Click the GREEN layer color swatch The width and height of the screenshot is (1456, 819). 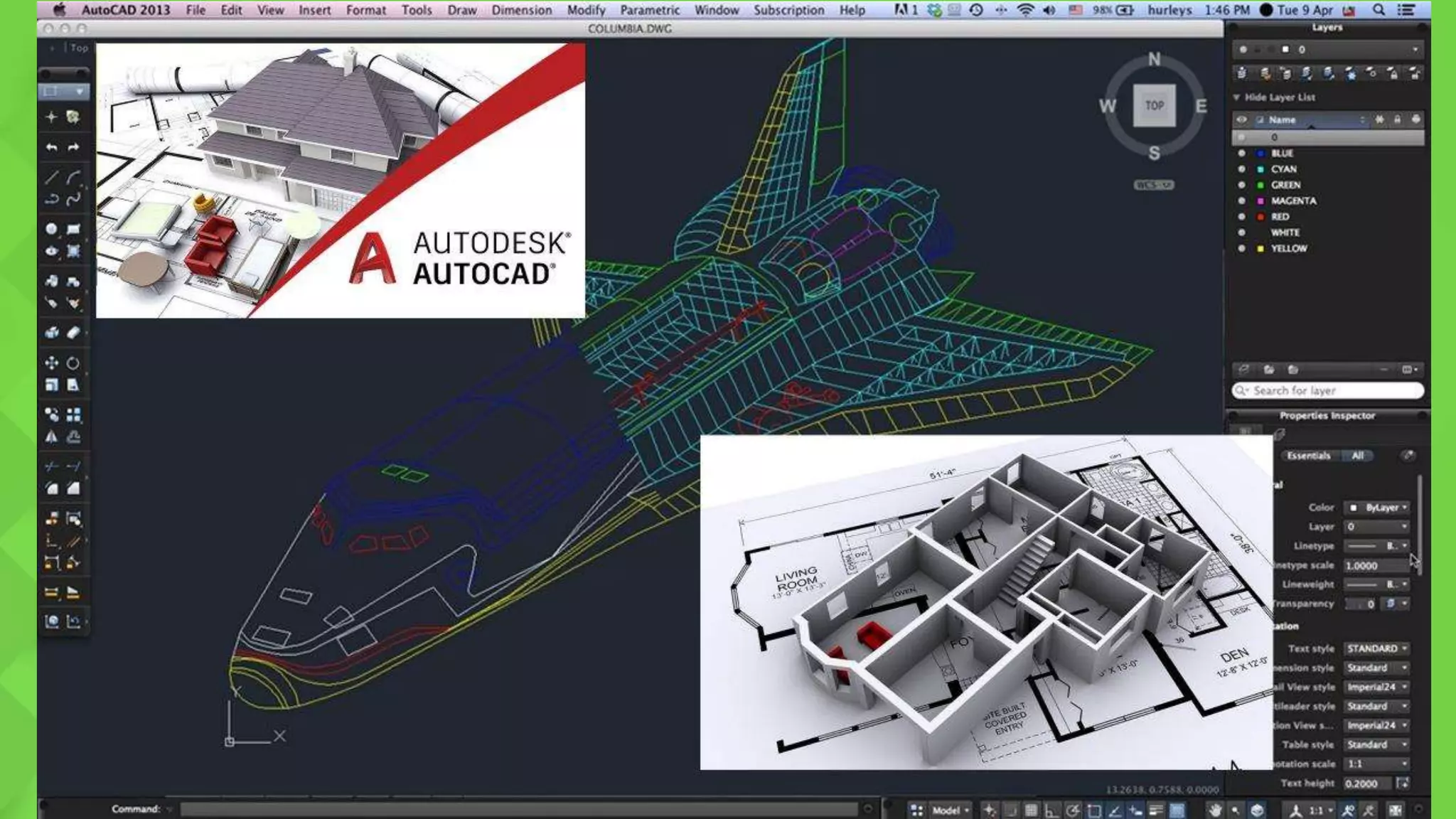point(1260,185)
